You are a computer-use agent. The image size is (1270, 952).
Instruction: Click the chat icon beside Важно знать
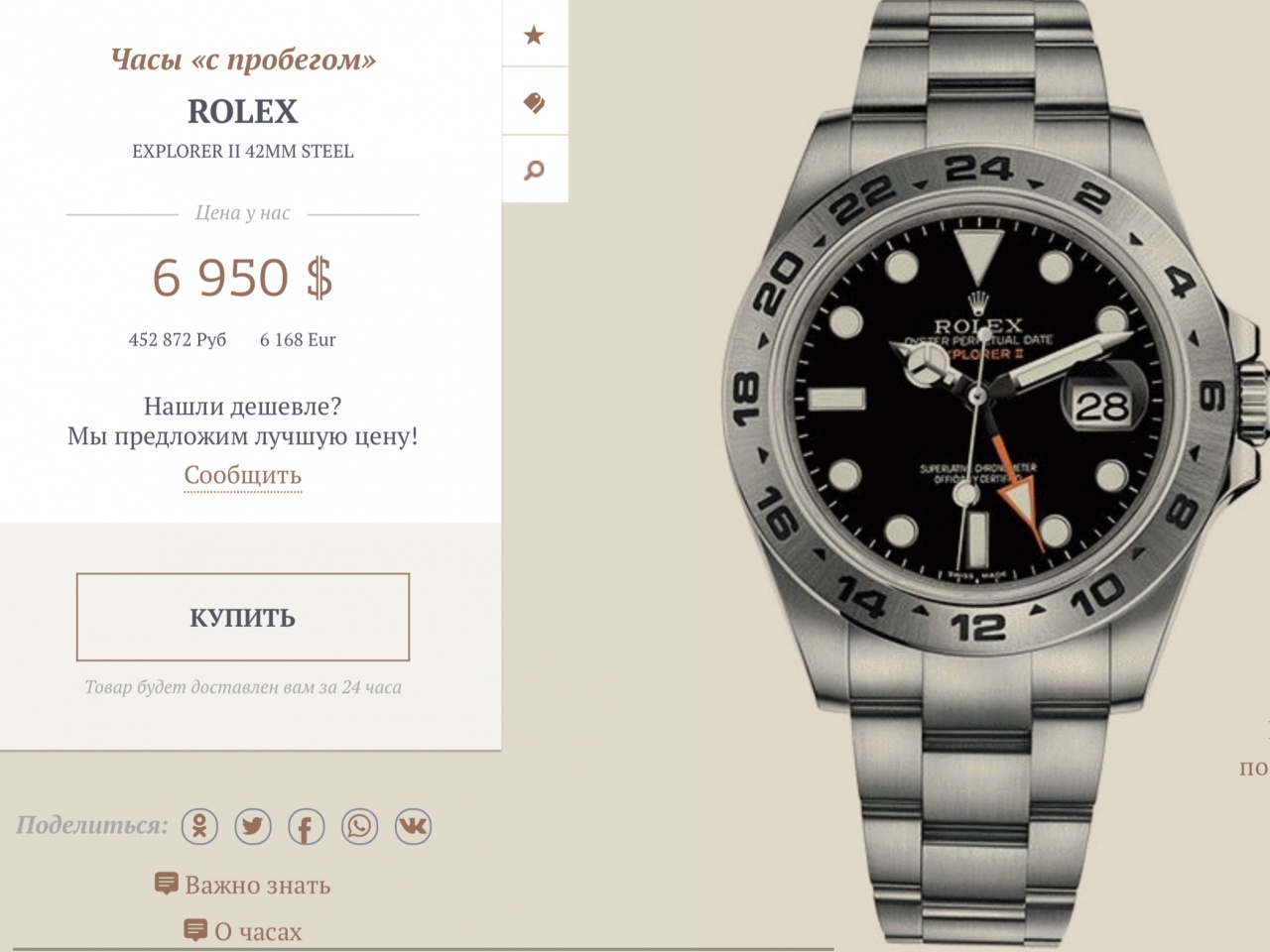167,884
